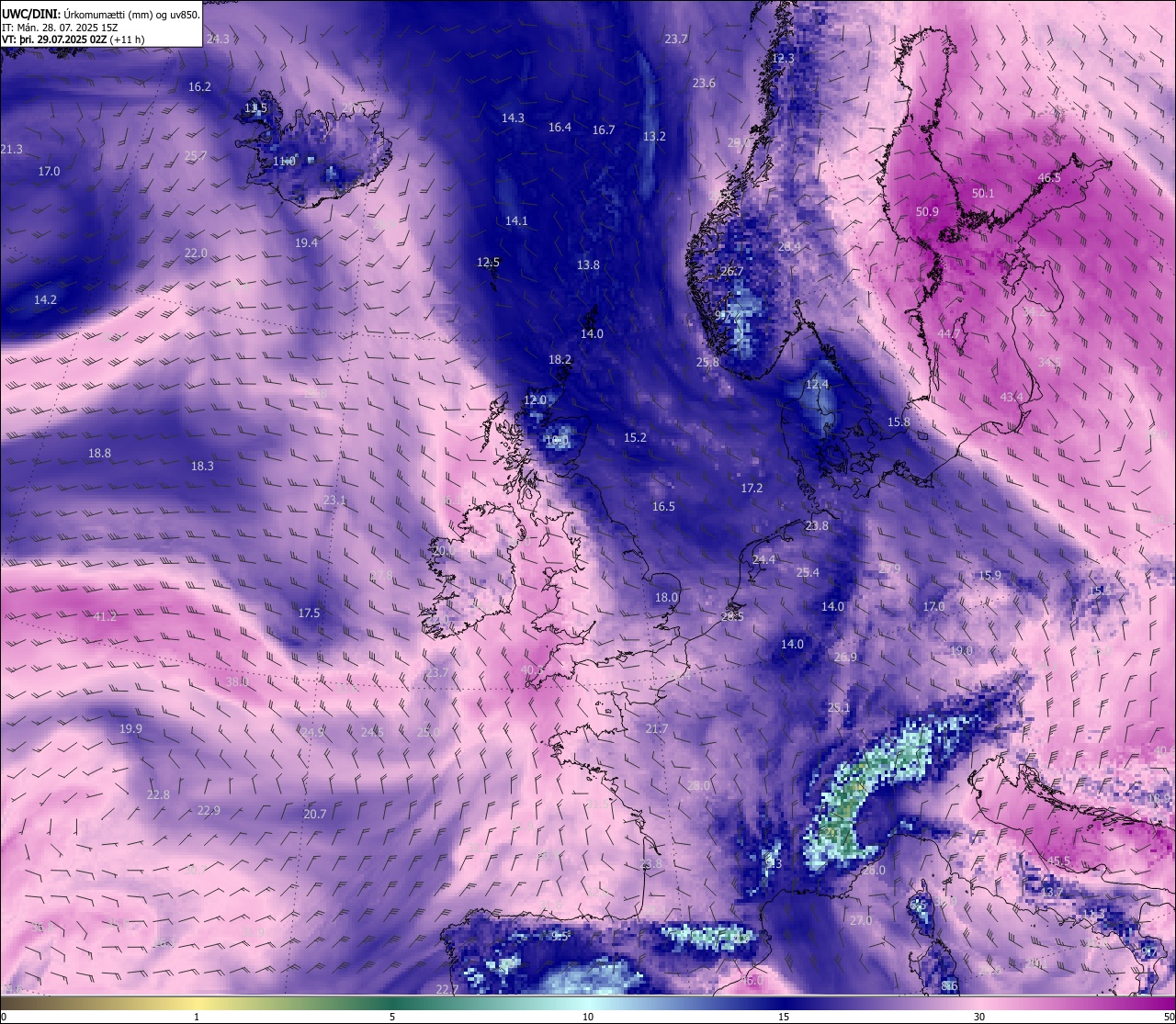Click the 27.0 value over the Mediterranean

860,921
